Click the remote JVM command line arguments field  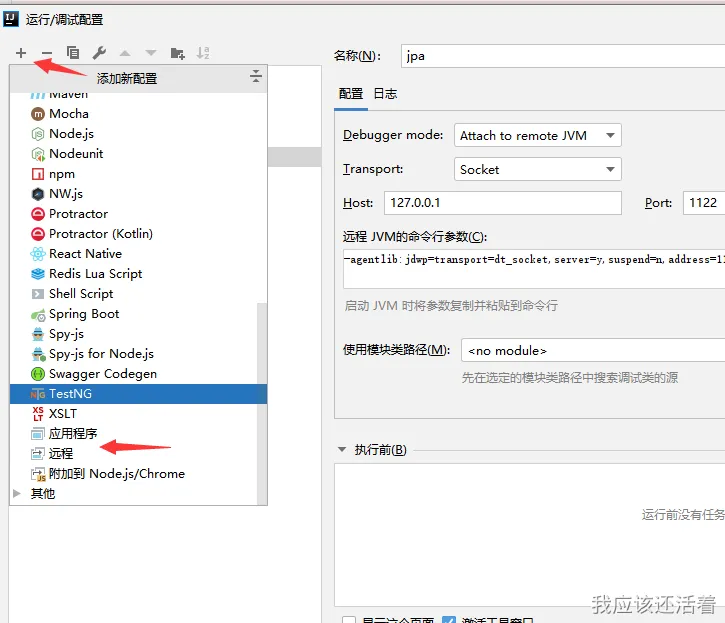(x=534, y=268)
